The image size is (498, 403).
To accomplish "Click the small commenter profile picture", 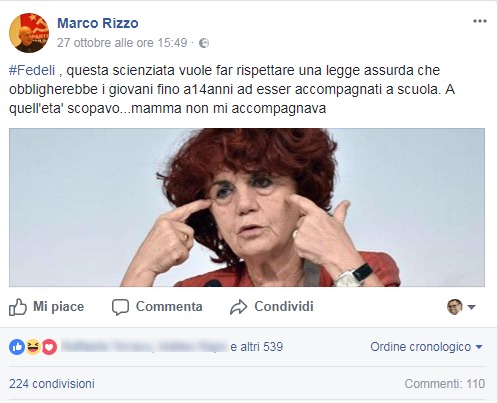I will pyautogui.click(x=455, y=307).
